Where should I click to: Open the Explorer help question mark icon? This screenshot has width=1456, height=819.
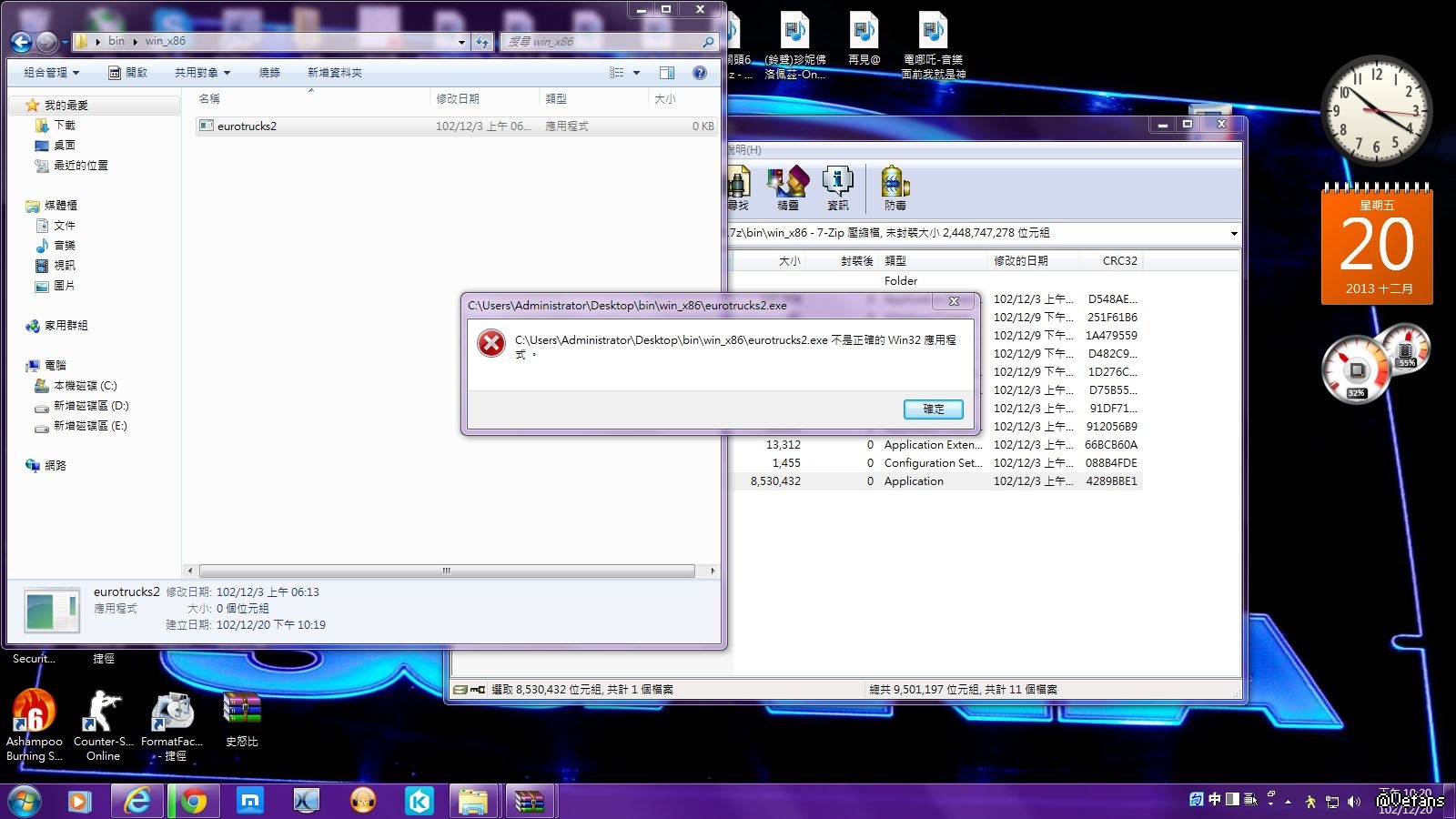click(699, 73)
